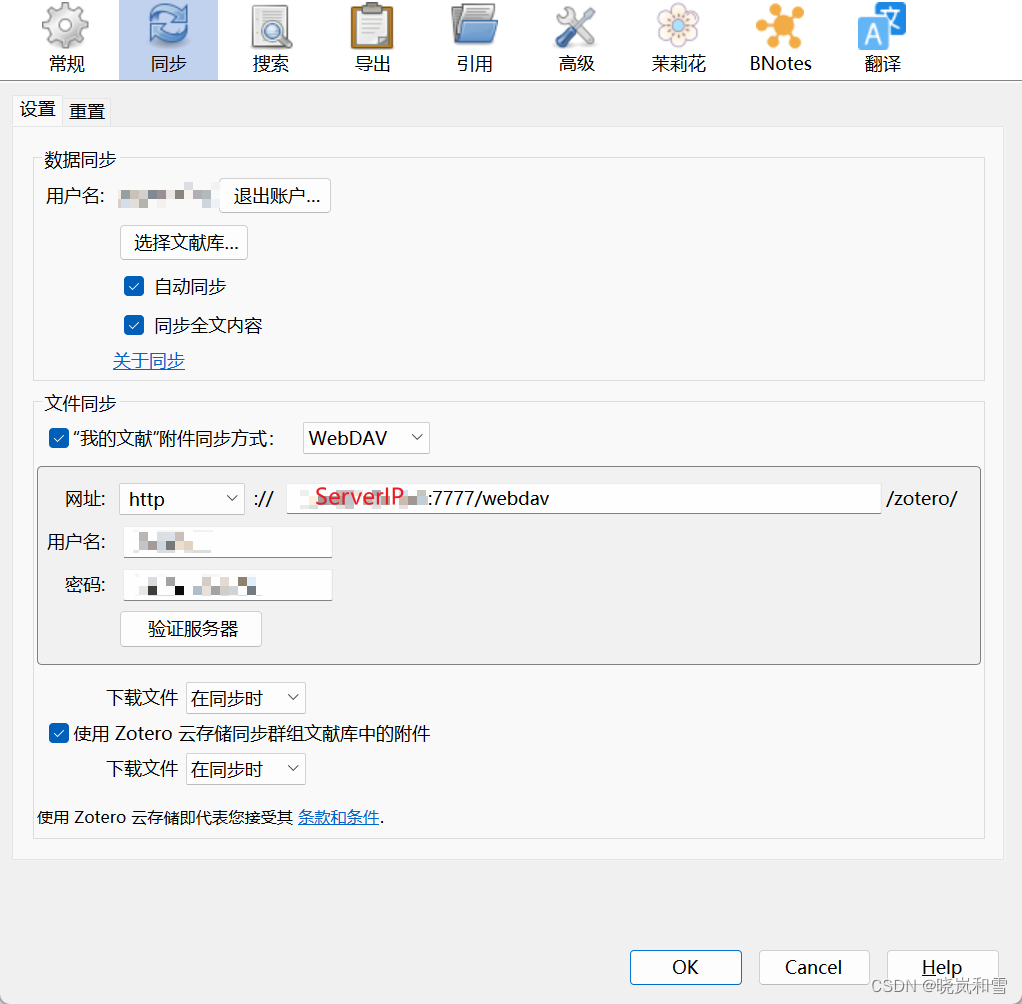Change the 下载文件 download timing dropdown
This screenshot has width=1022, height=1004.
tap(245, 697)
